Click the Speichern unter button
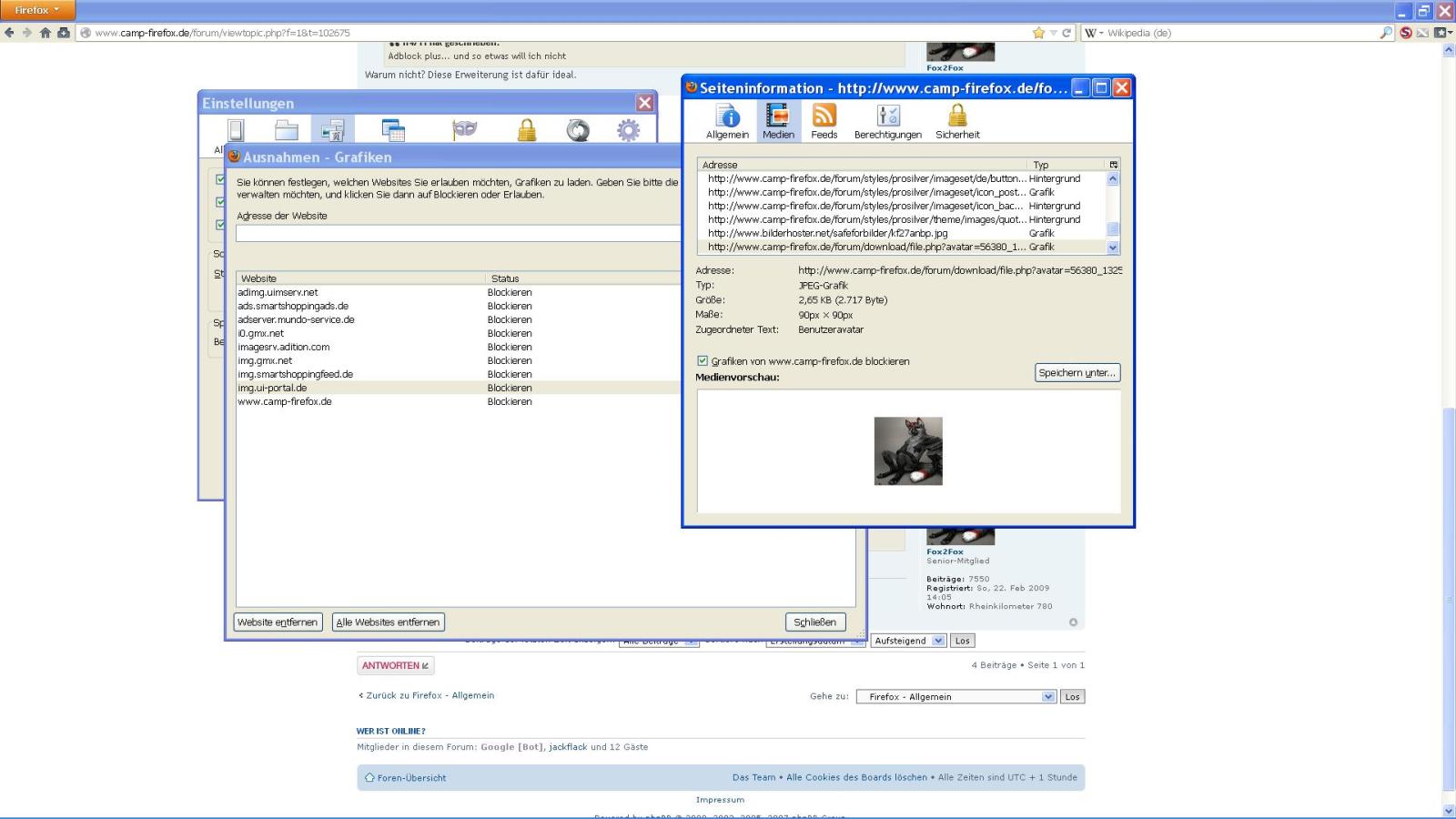Viewport: 1456px width, 819px height. (x=1077, y=373)
